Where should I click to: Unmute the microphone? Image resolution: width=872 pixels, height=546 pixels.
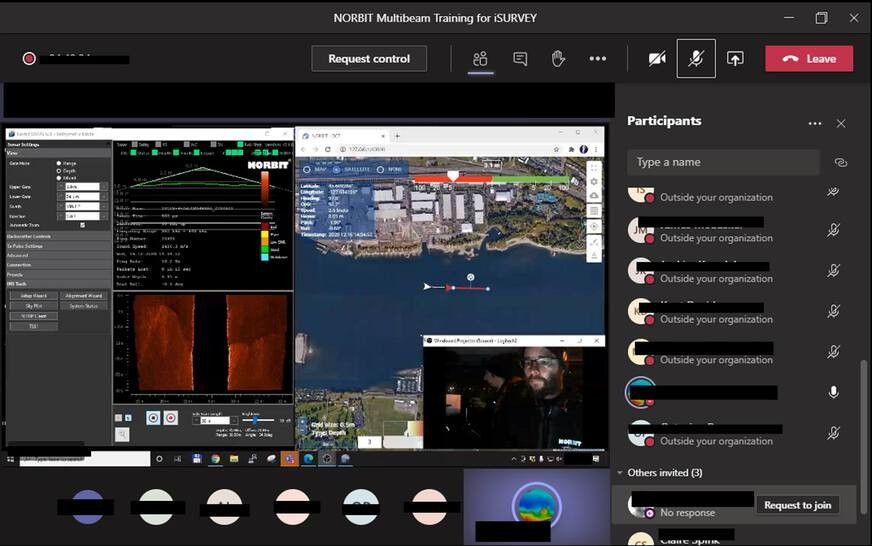click(x=696, y=58)
